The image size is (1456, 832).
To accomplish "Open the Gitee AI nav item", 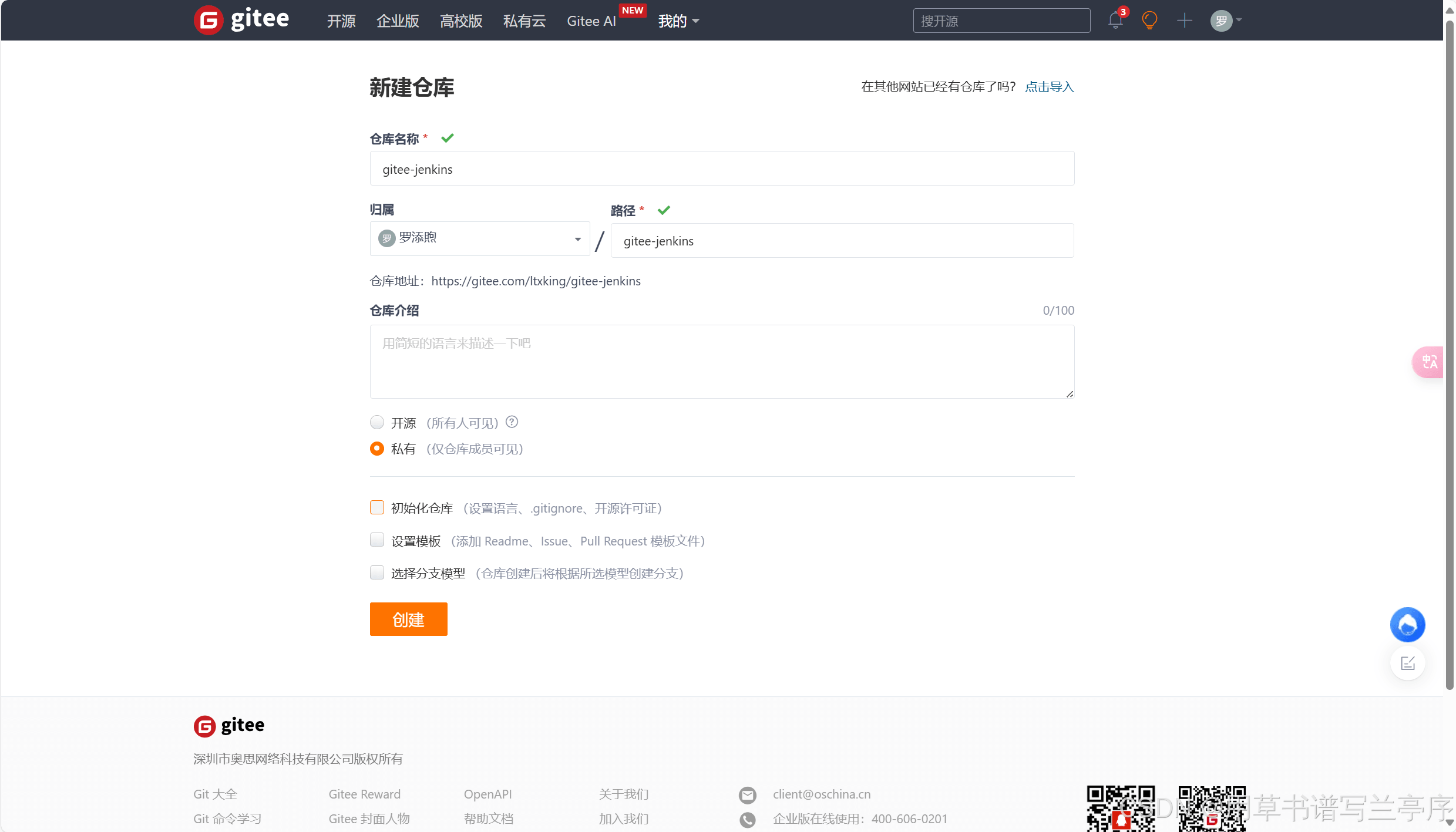I will [591, 21].
